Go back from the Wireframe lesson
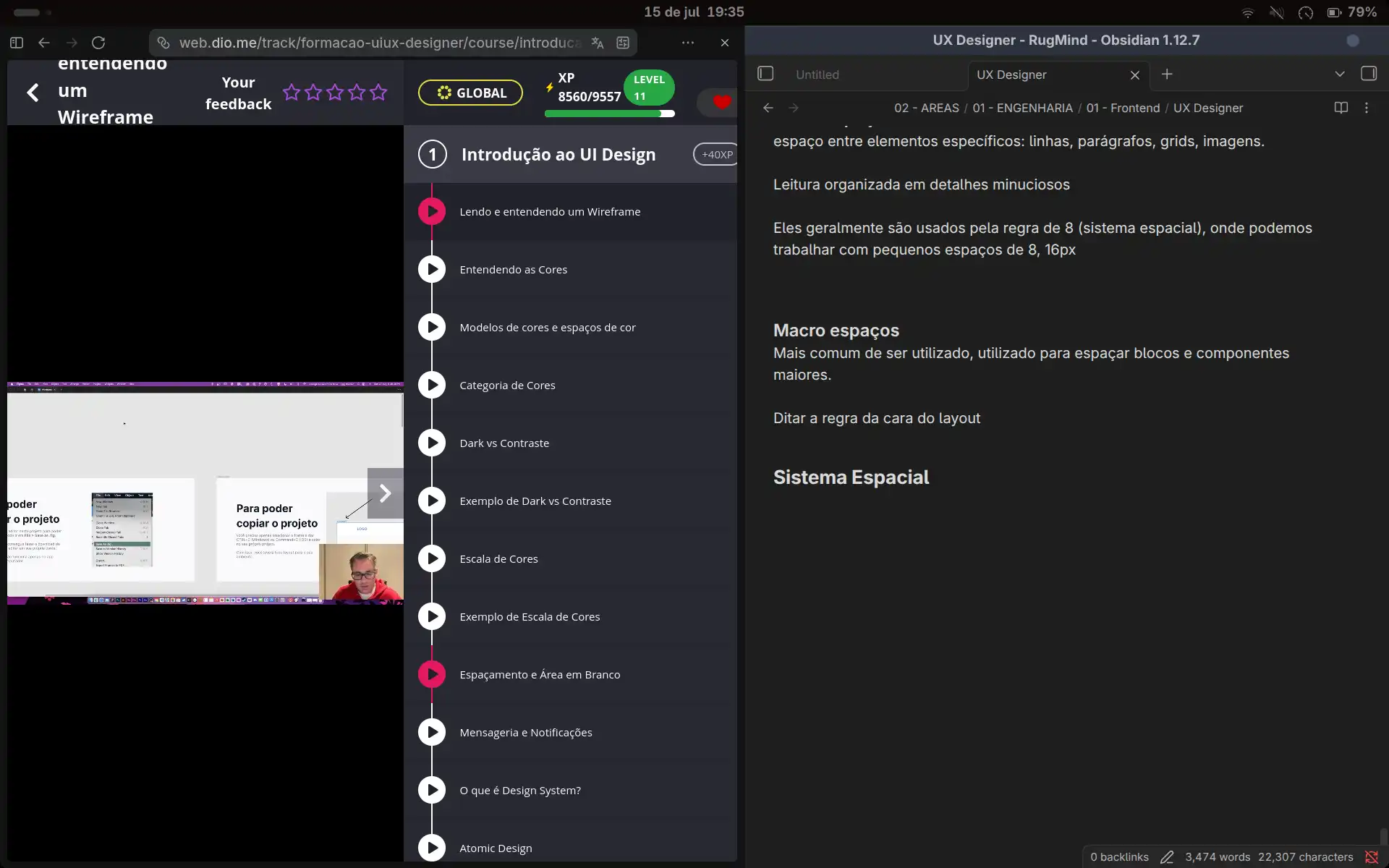The image size is (1389, 868). click(33, 93)
